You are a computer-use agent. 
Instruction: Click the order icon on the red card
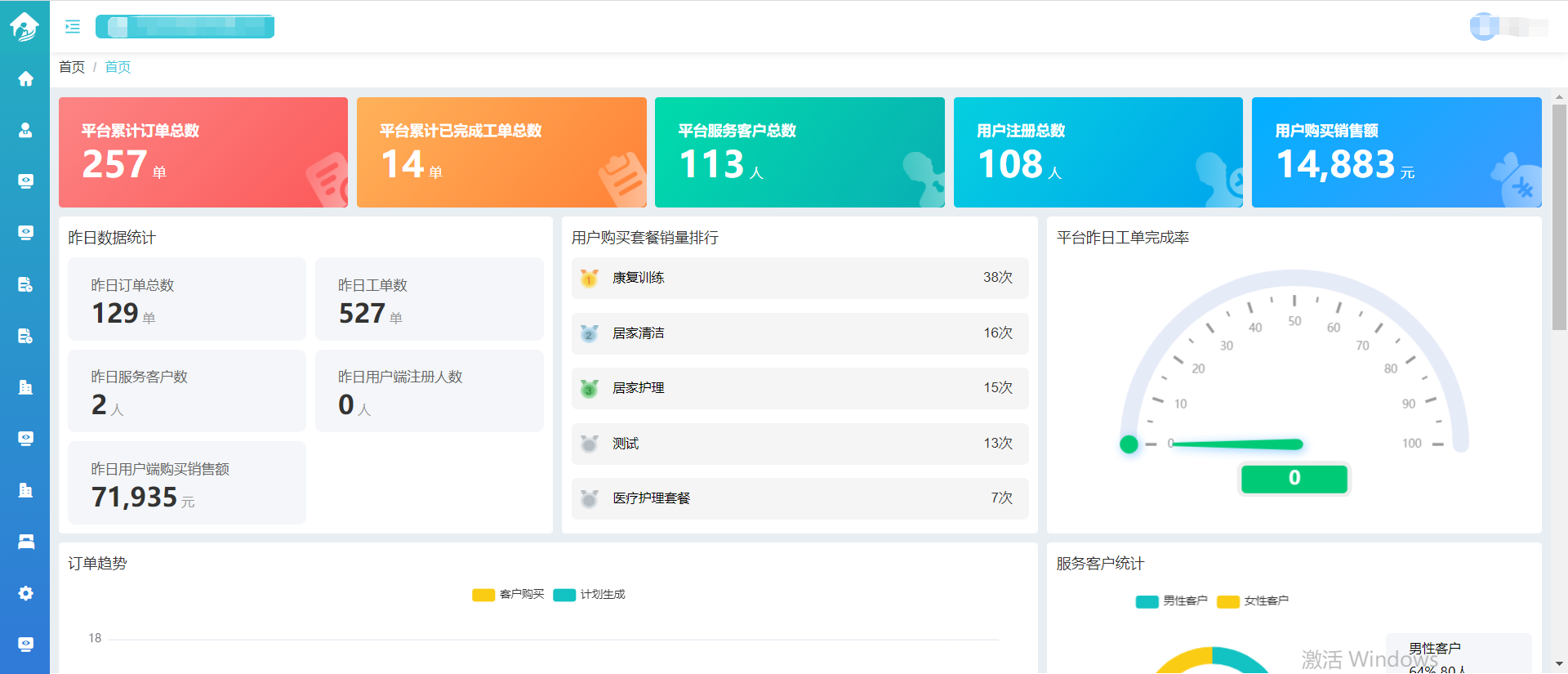click(327, 181)
